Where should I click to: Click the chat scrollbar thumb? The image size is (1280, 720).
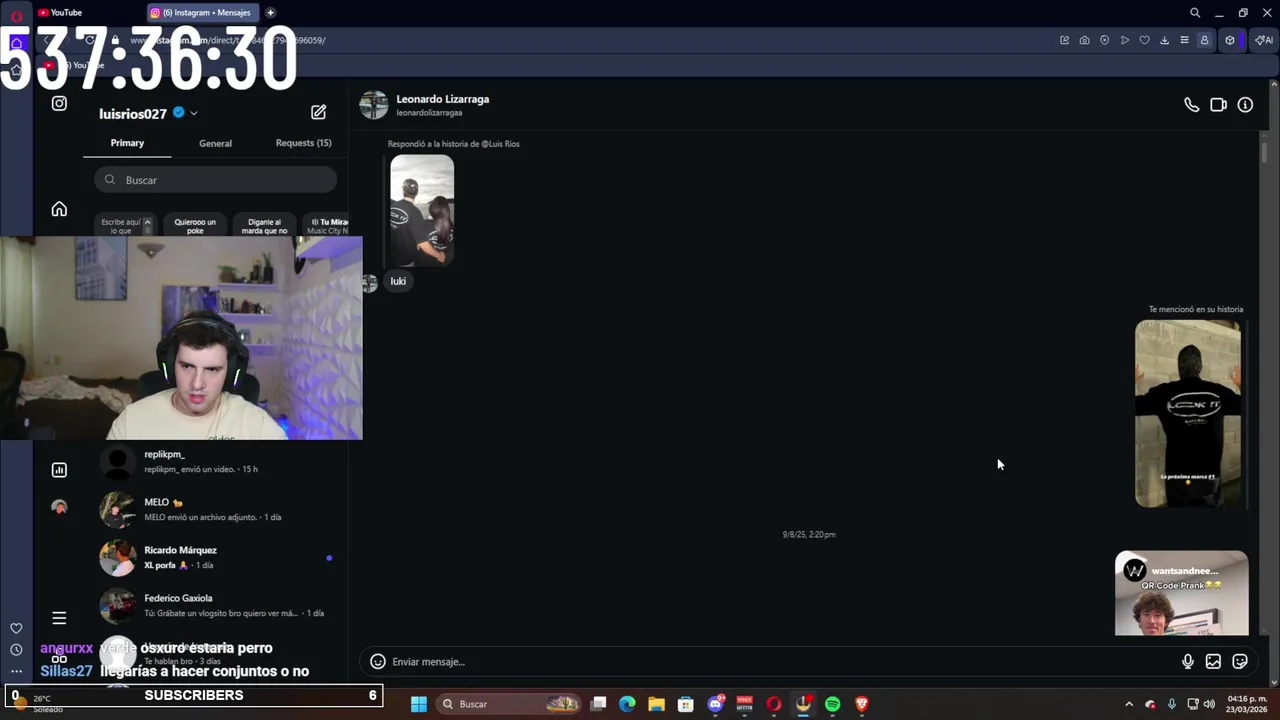pos(1264,153)
